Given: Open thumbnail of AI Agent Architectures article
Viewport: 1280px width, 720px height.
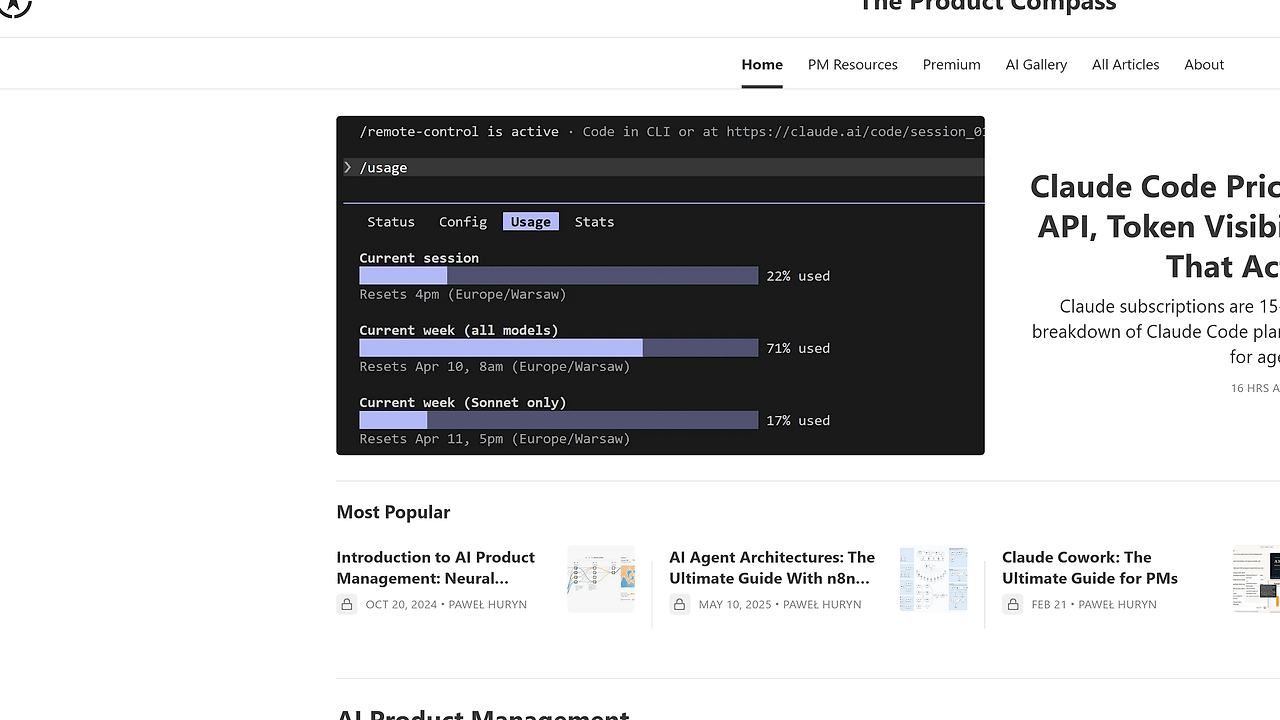Looking at the screenshot, I should [934, 579].
